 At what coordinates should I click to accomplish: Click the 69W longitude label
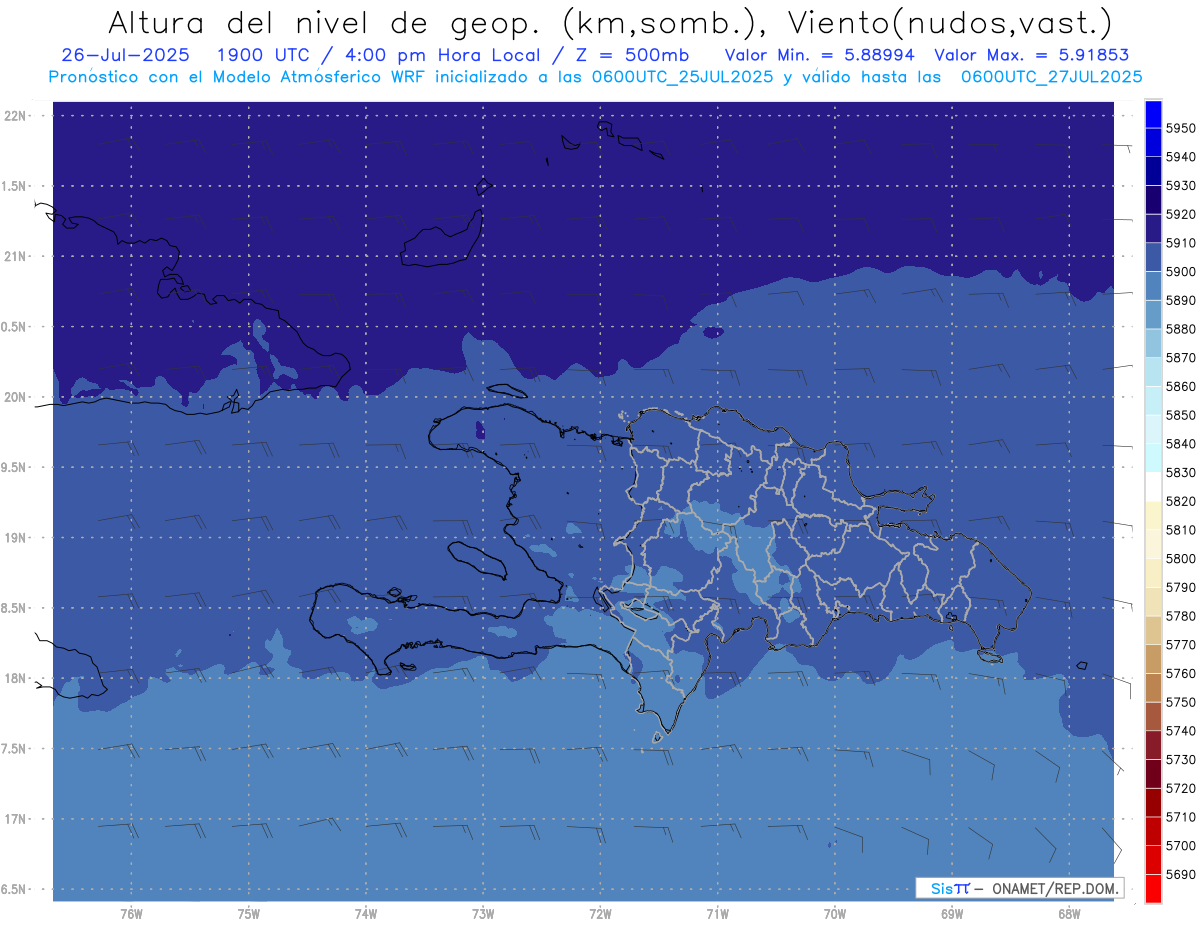952,913
